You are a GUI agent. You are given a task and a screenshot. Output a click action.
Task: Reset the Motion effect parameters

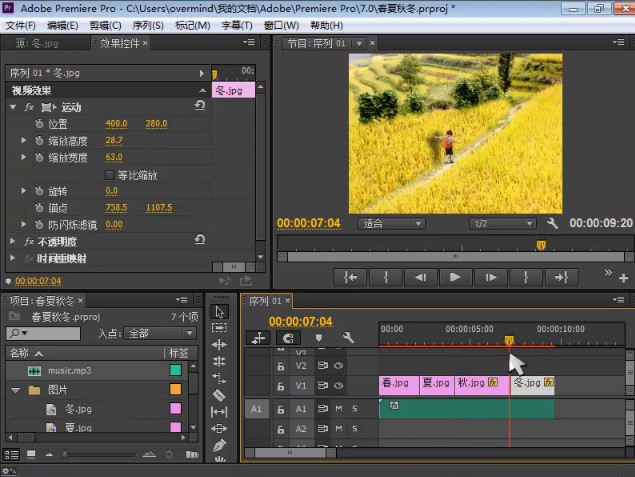(x=200, y=107)
